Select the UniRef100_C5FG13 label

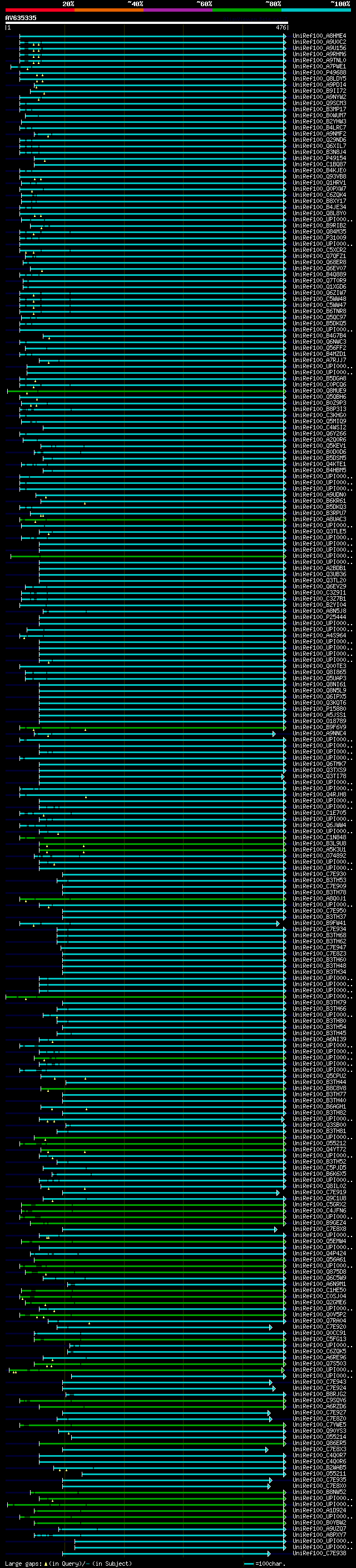pos(319,1340)
